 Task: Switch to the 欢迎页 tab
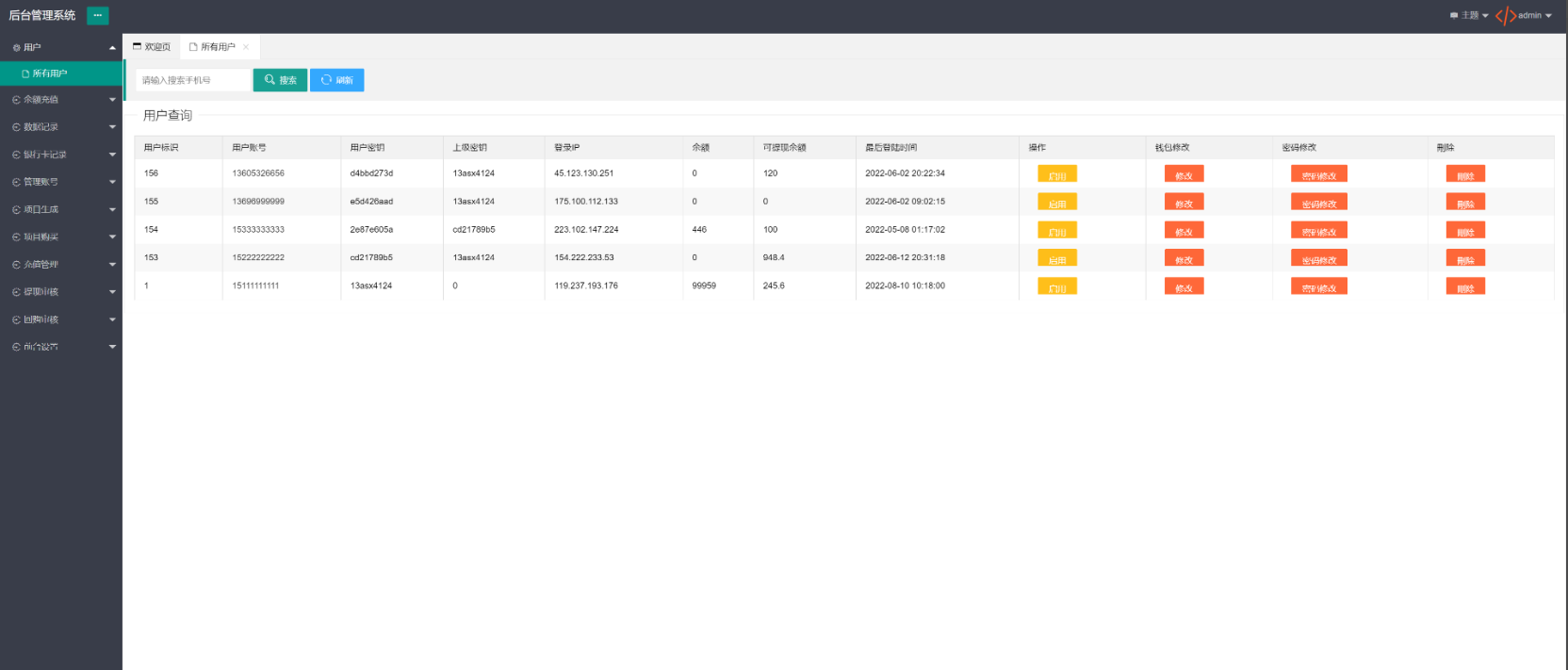(152, 47)
